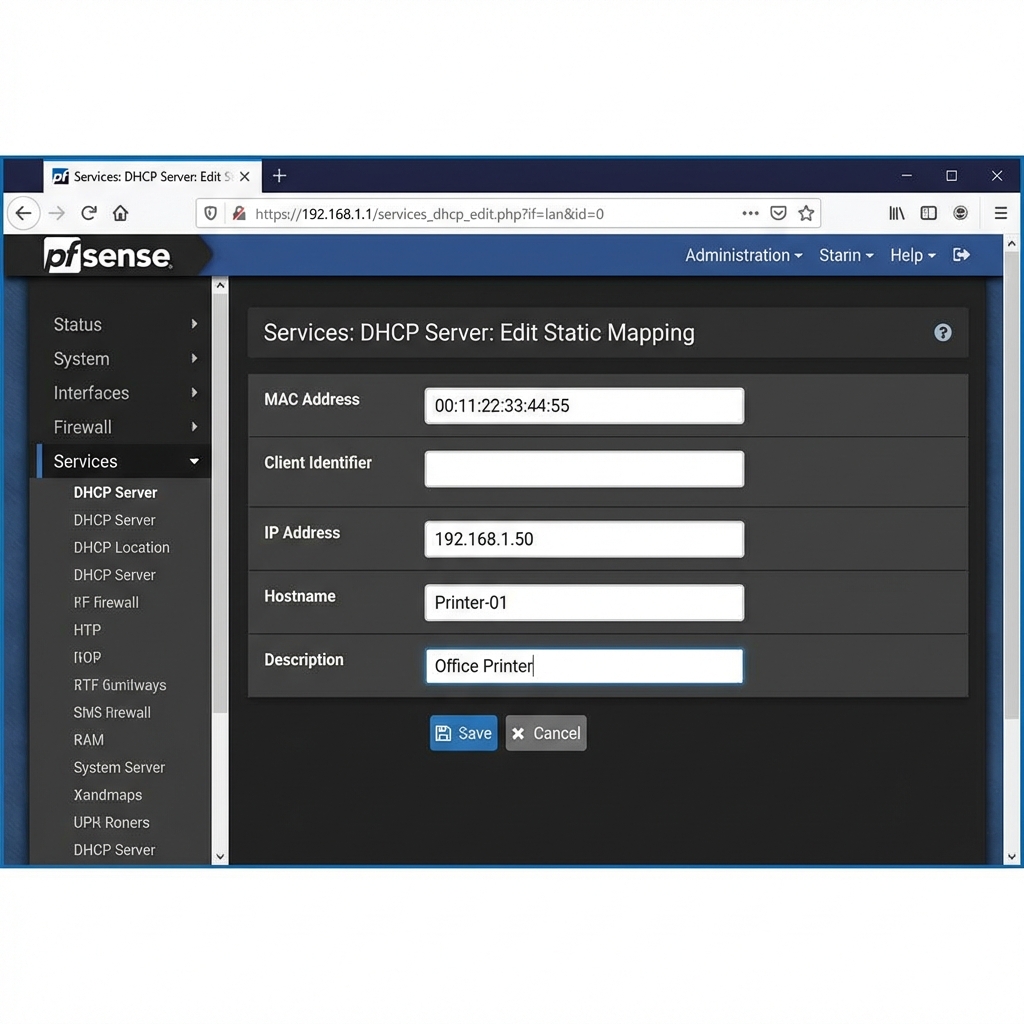1024x1024 pixels.
Task: Open the Administration dropdown menu
Action: pos(743,255)
